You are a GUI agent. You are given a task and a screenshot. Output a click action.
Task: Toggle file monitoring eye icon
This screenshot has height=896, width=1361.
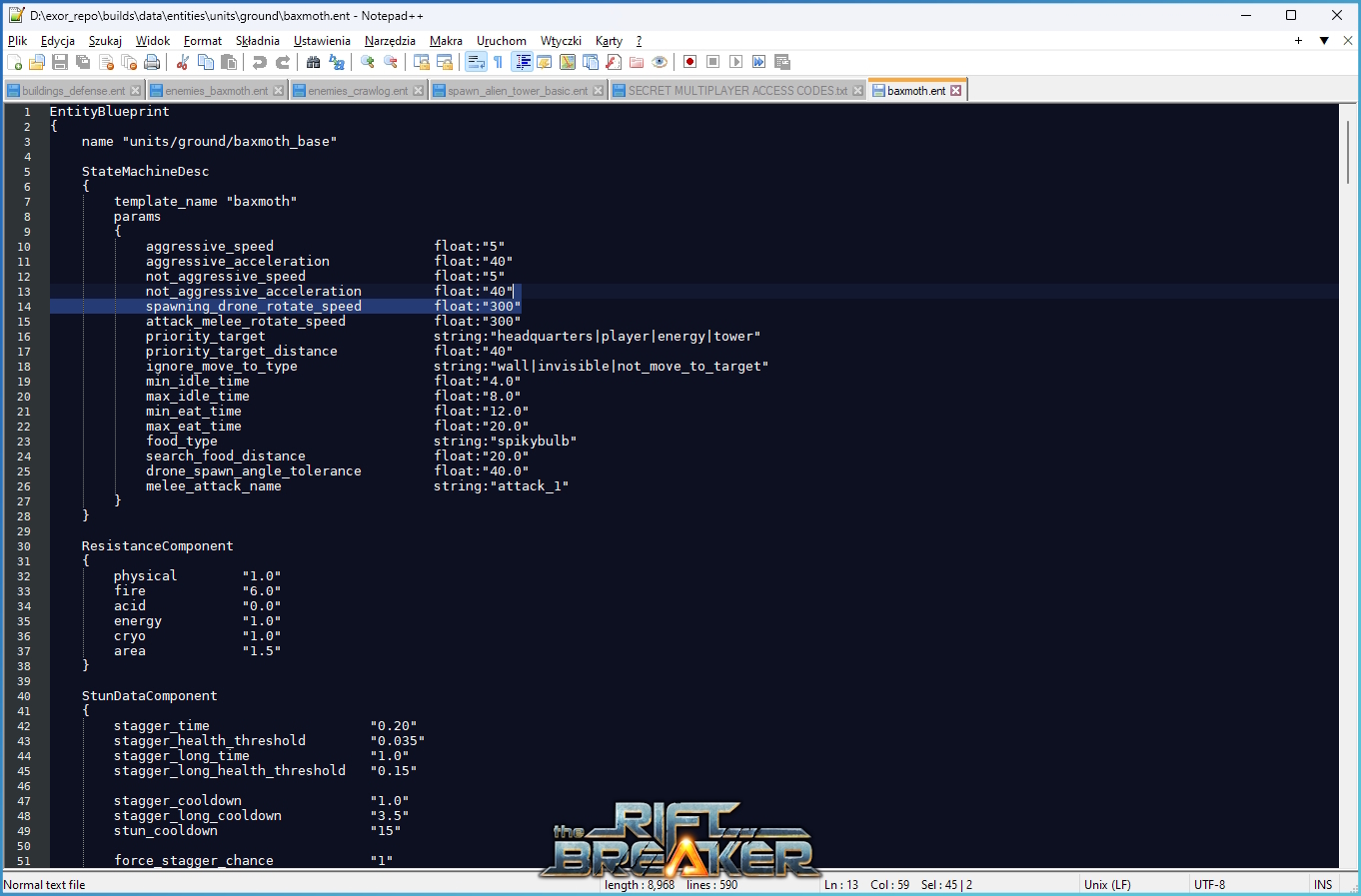660,62
